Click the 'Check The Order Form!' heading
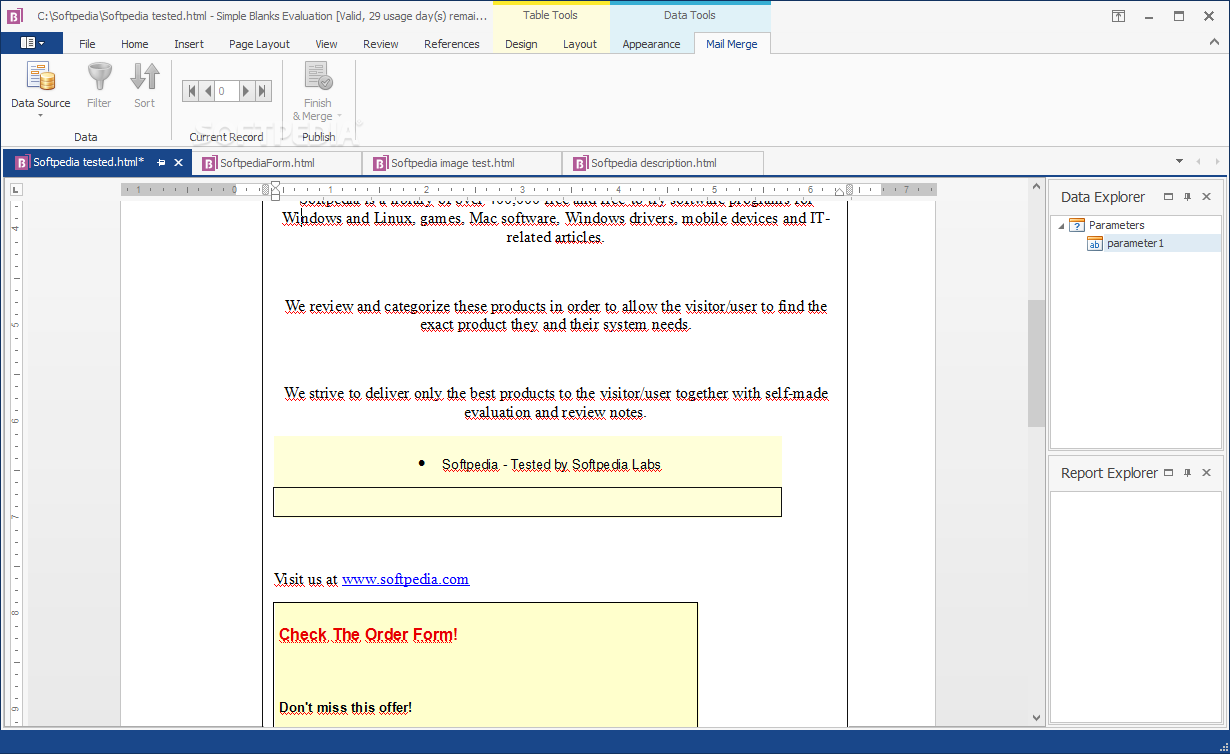 (x=368, y=635)
